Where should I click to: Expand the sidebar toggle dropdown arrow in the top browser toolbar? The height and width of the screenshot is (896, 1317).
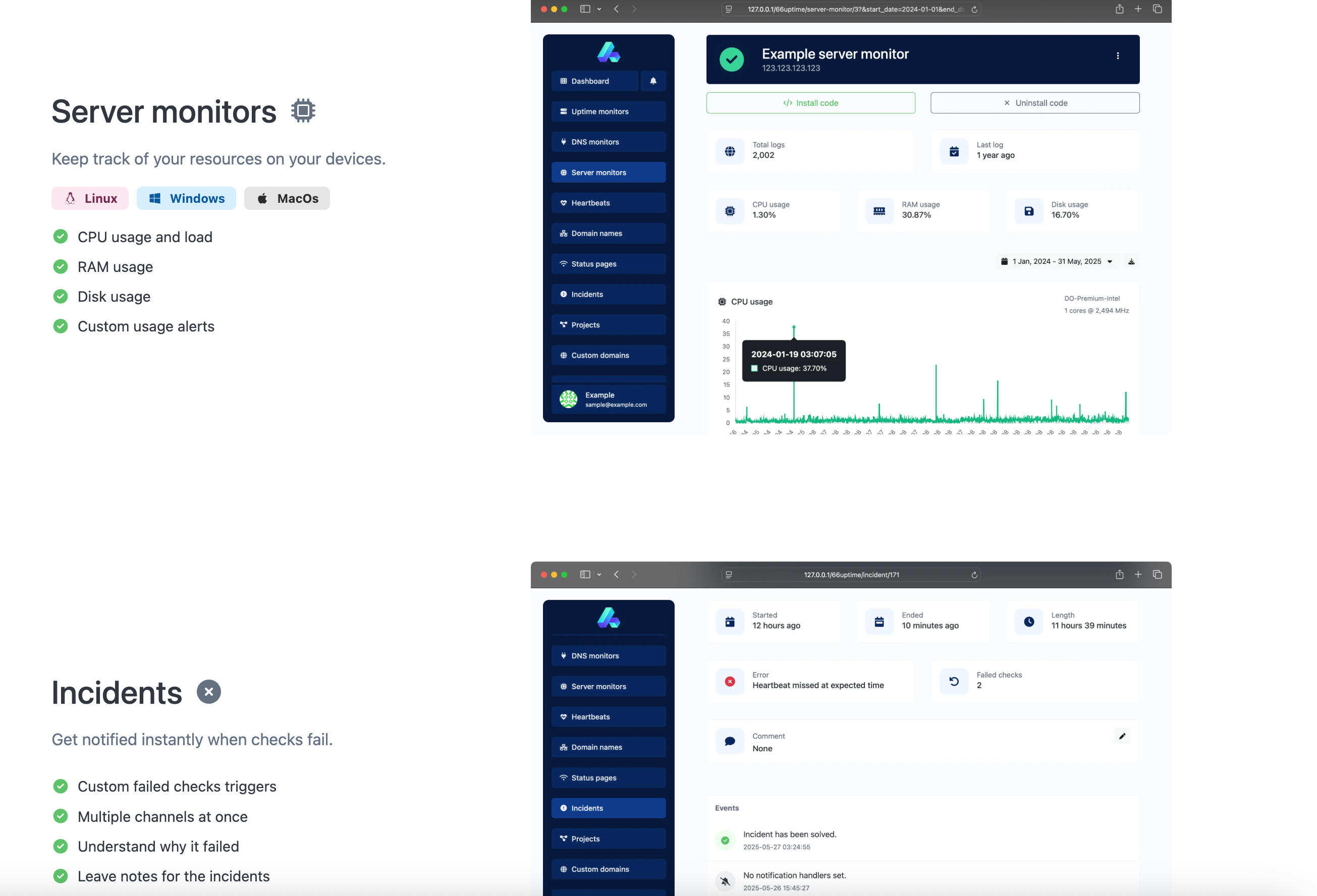599,9
